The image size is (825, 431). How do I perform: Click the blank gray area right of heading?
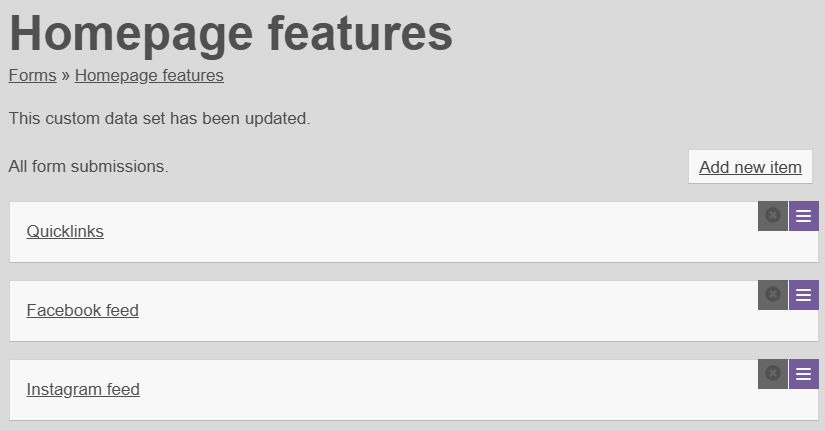(x=640, y=35)
